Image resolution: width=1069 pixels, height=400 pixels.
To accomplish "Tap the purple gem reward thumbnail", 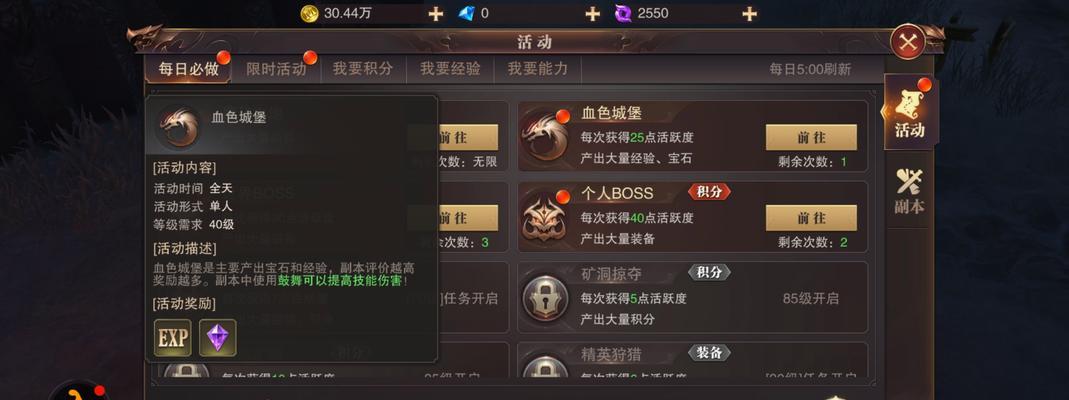I will (217, 337).
